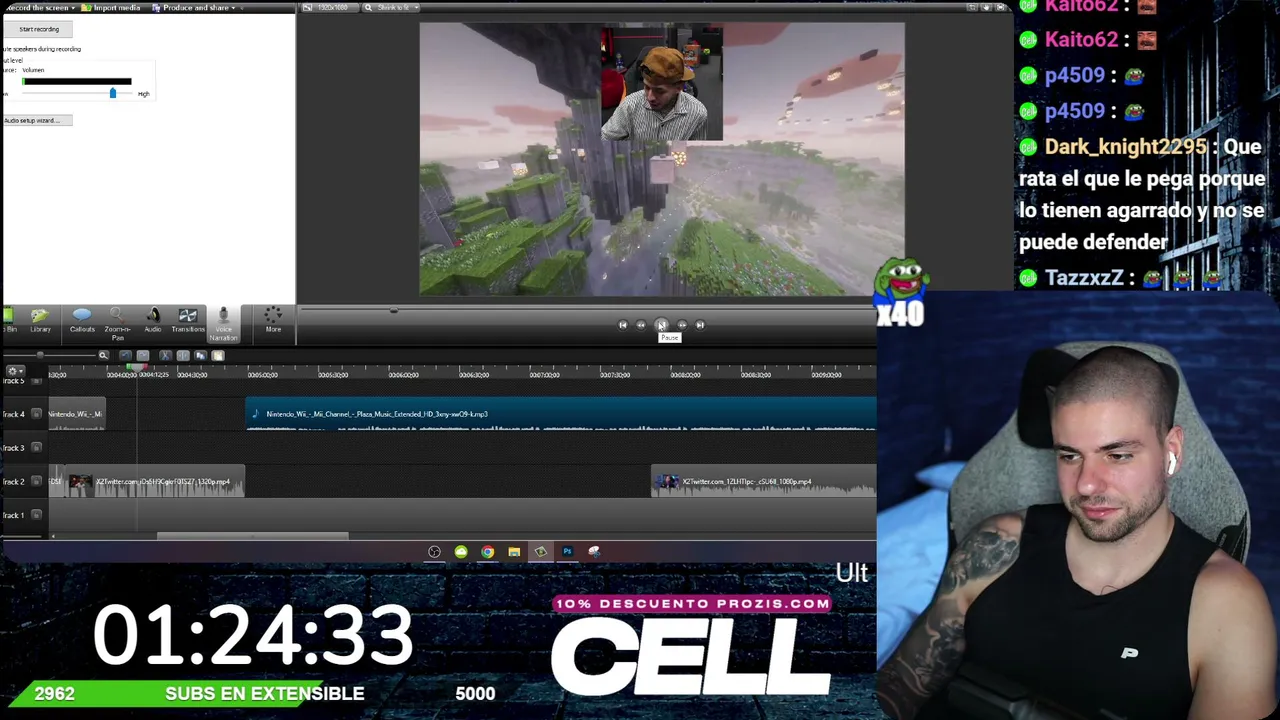
Task: Click the Undo button on timeline toolbar
Action: [x=125, y=356]
